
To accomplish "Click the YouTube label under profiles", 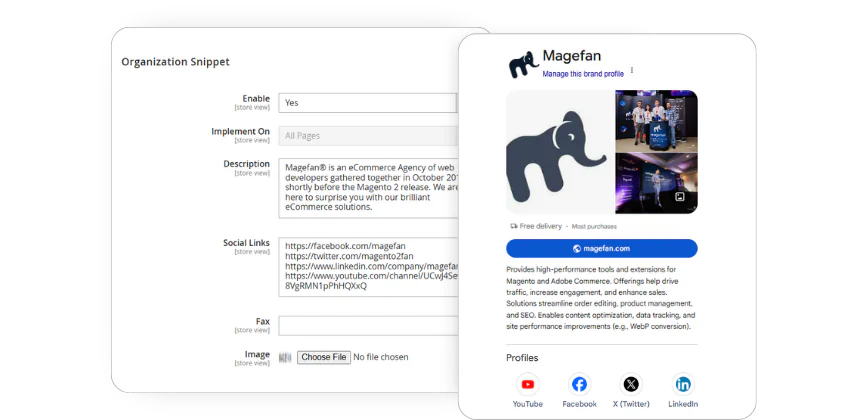I will [x=527, y=404].
